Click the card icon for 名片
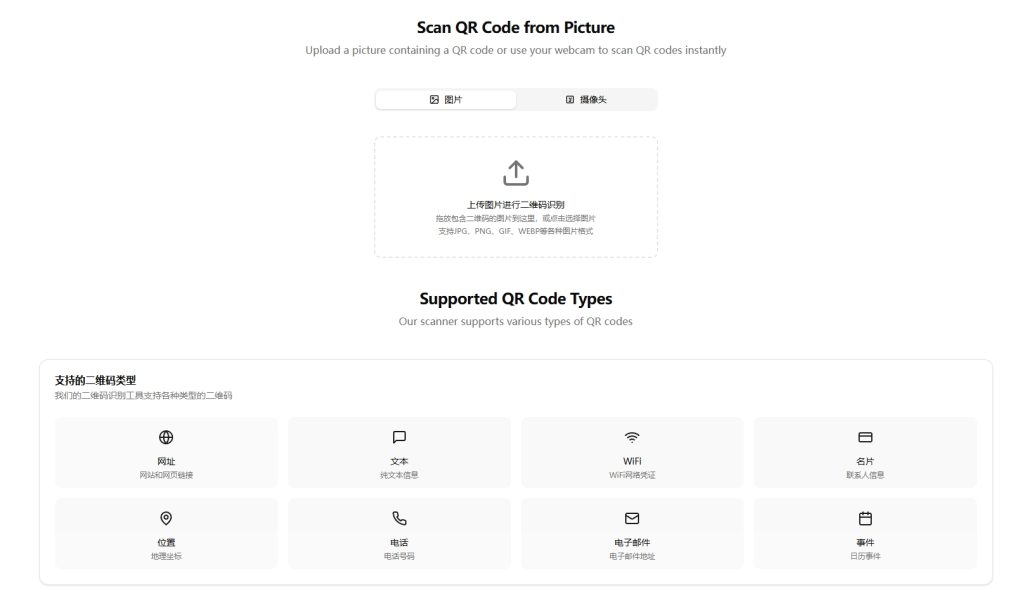Viewport: 1024px width, 597px height. [865, 437]
